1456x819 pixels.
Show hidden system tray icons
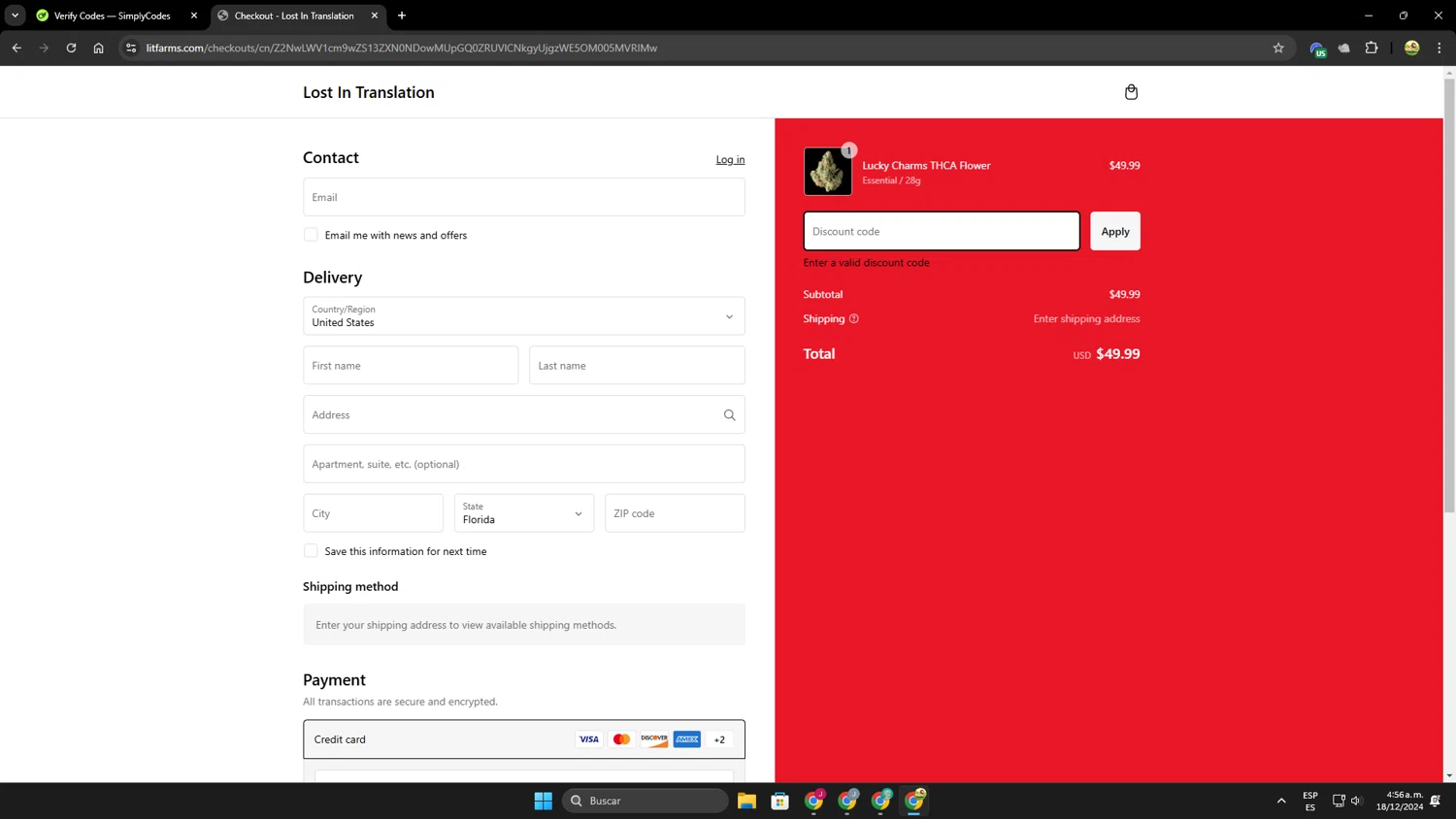click(1281, 801)
